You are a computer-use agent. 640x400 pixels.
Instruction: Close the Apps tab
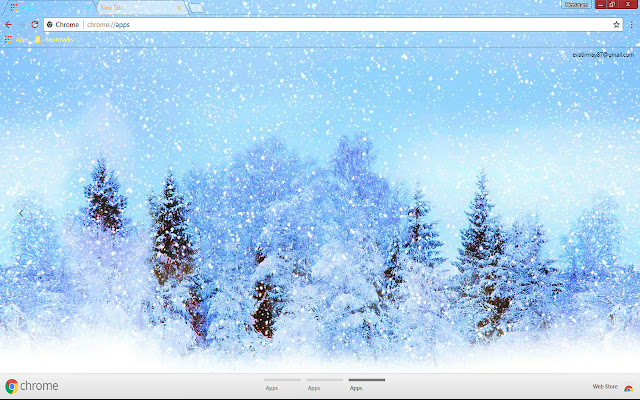(x=88, y=8)
